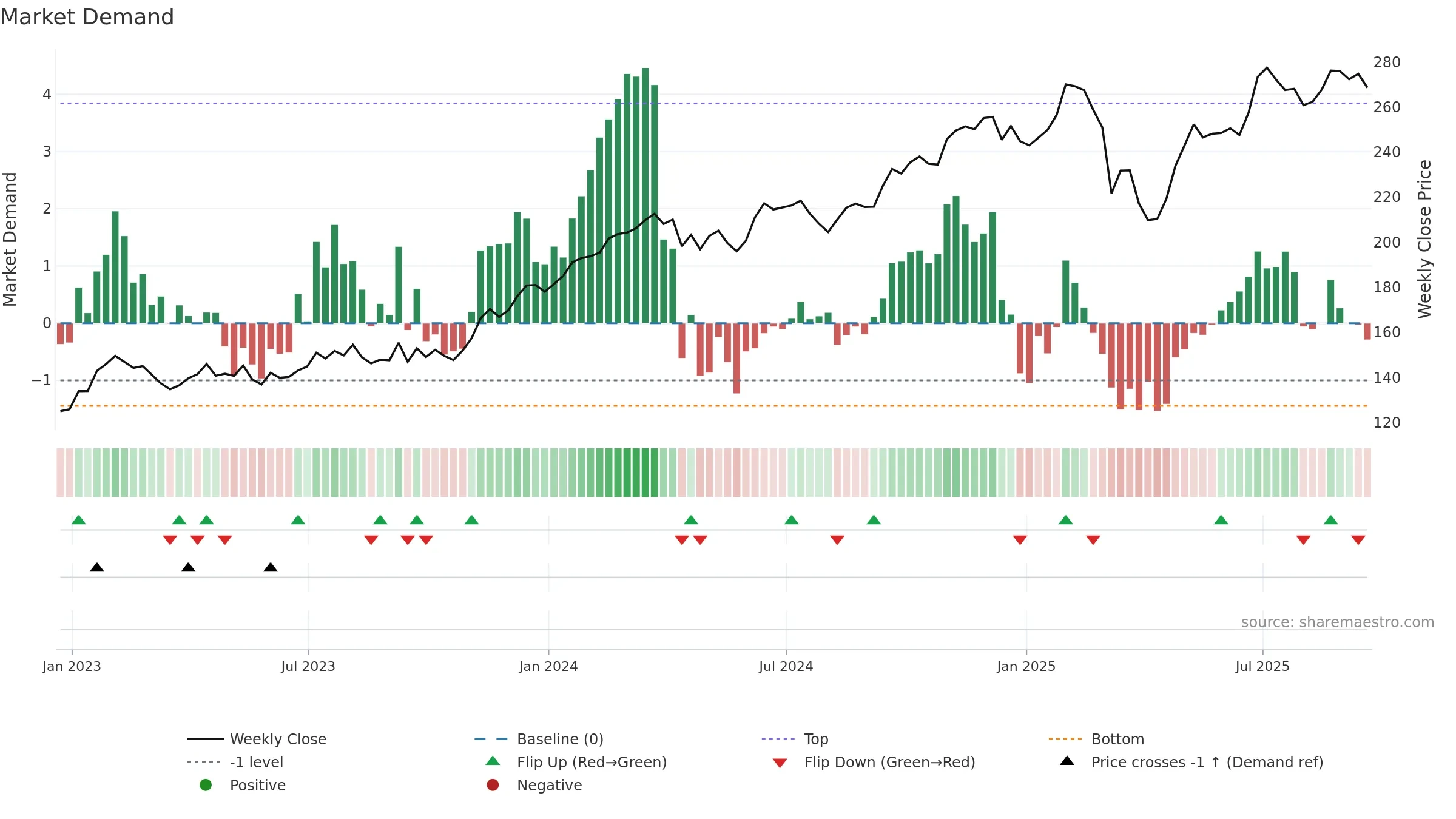Select the green Flip Up marker around Sep 2024

pyautogui.click(x=874, y=520)
